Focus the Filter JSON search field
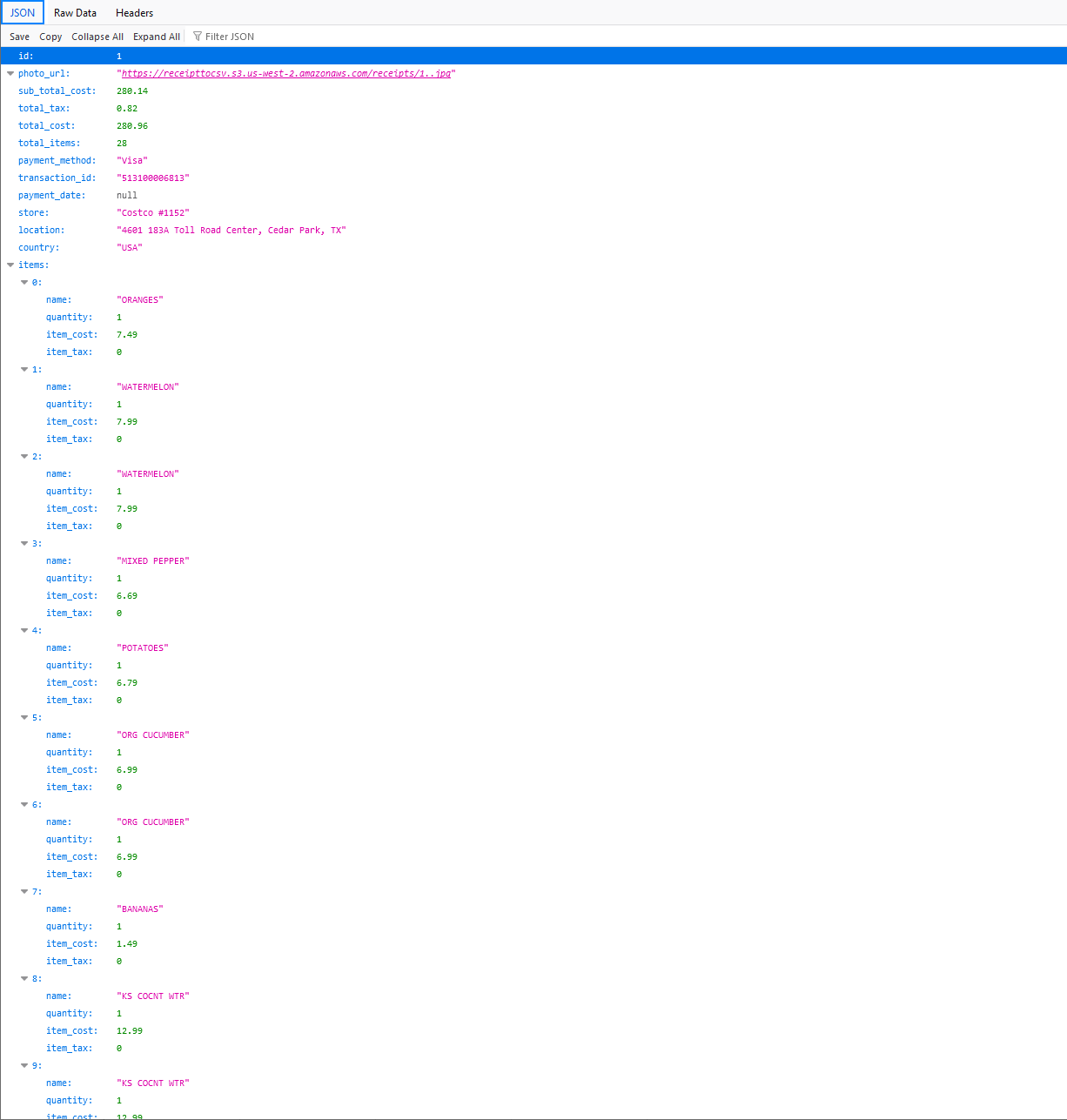 click(x=230, y=37)
